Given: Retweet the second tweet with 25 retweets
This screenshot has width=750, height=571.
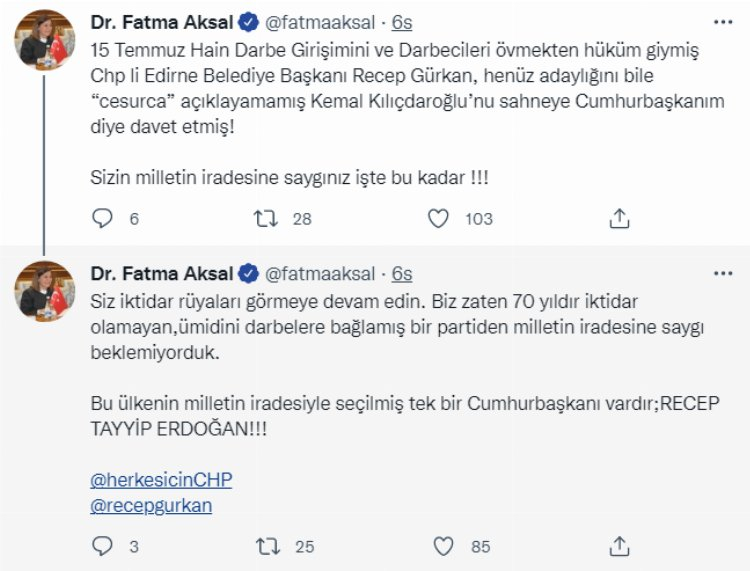Looking at the screenshot, I should pyautogui.click(x=266, y=546).
